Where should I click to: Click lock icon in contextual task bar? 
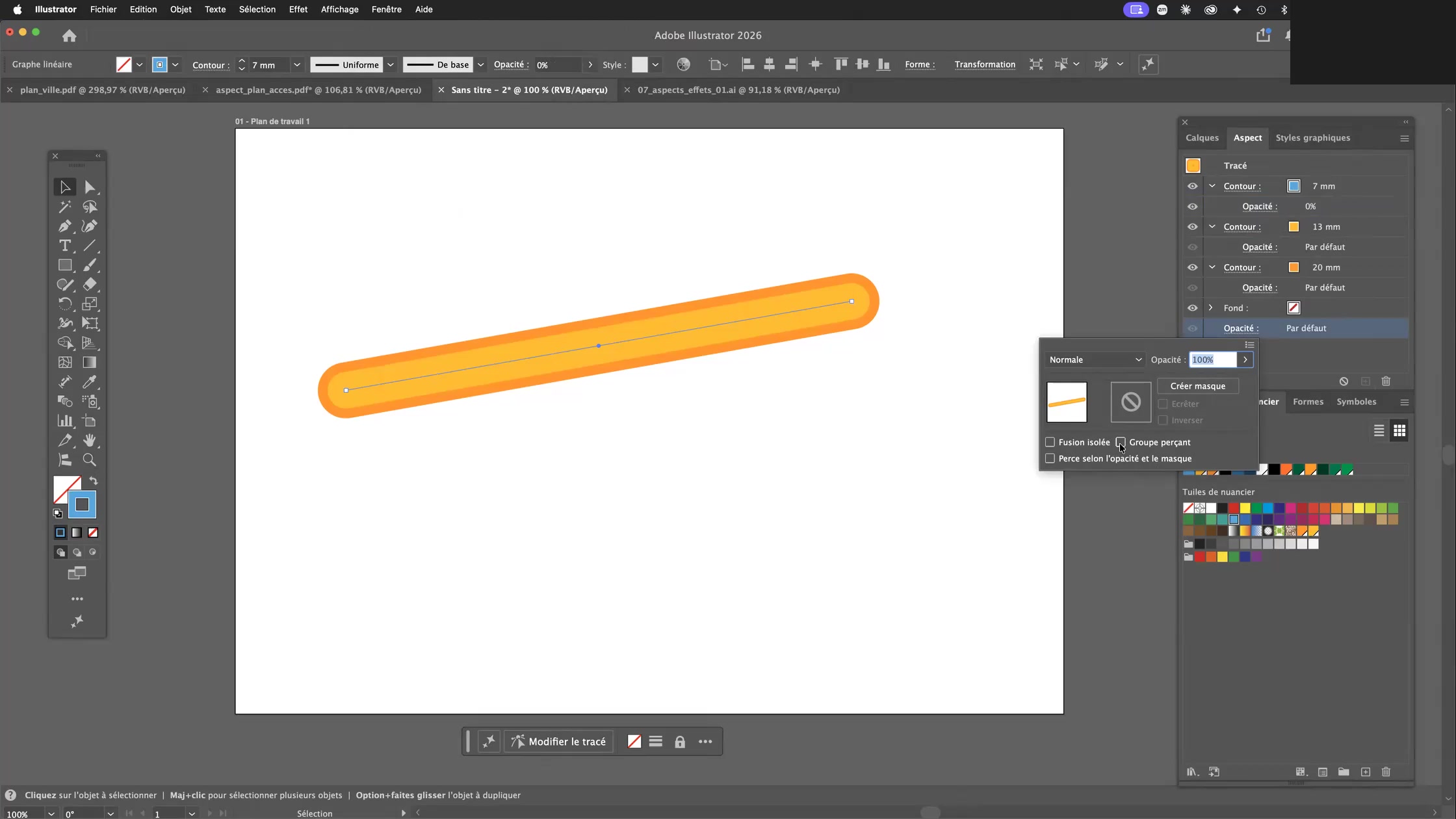[680, 742]
